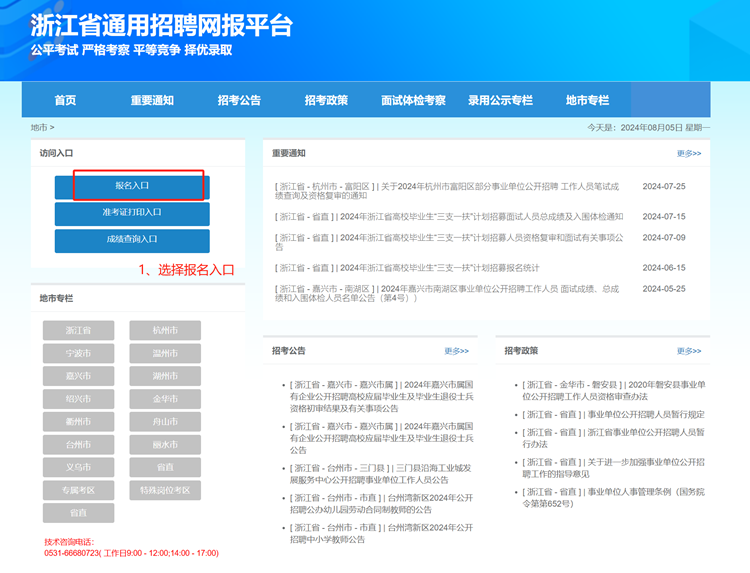Select 成绩查询入口 button
Image resolution: width=750 pixels, height=573 pixels.
click(132, 240)
